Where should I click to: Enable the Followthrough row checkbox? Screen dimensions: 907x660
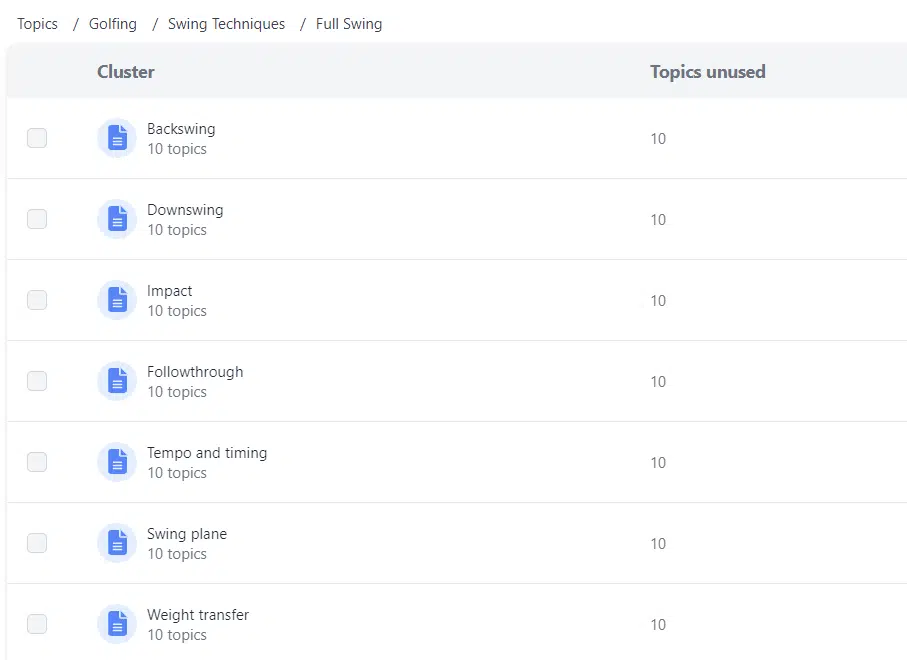[37, 381]
